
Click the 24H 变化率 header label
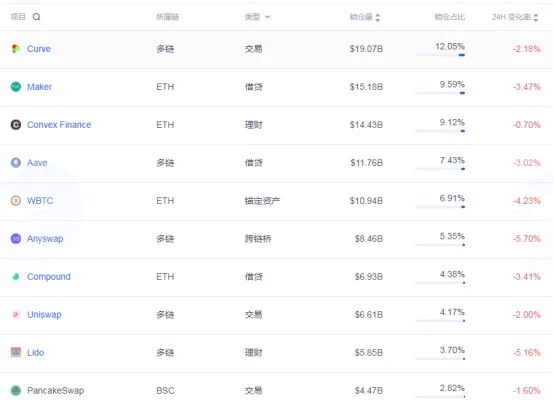click(511, 17)
